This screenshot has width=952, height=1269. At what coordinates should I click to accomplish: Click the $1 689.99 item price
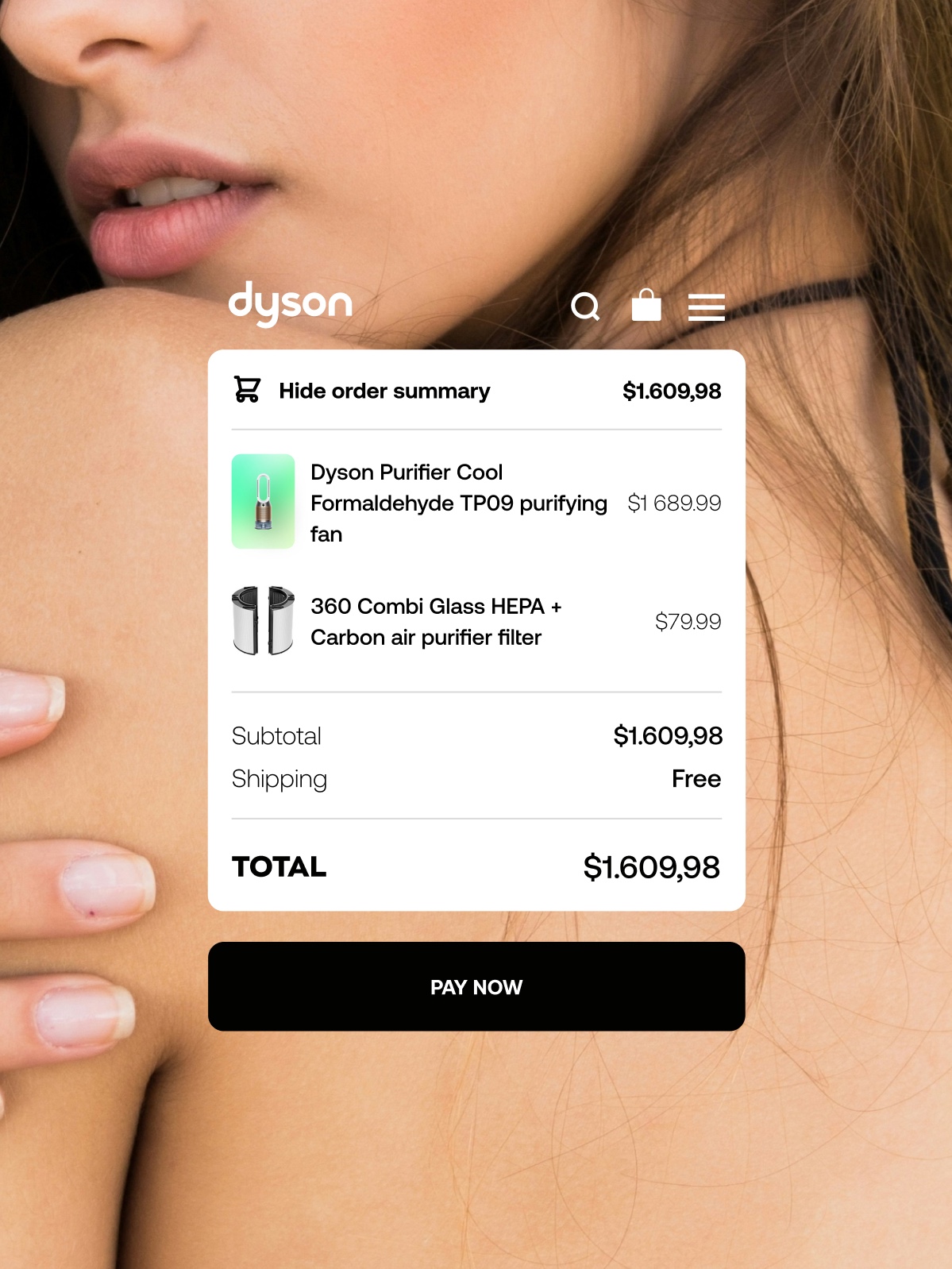[x=674, y=503]
